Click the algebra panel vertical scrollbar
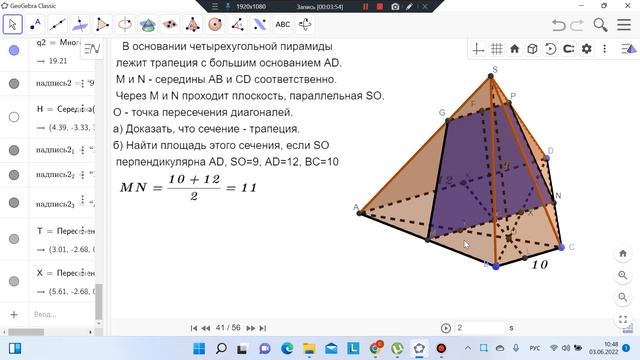640x360 pixels. click(99, 302)
